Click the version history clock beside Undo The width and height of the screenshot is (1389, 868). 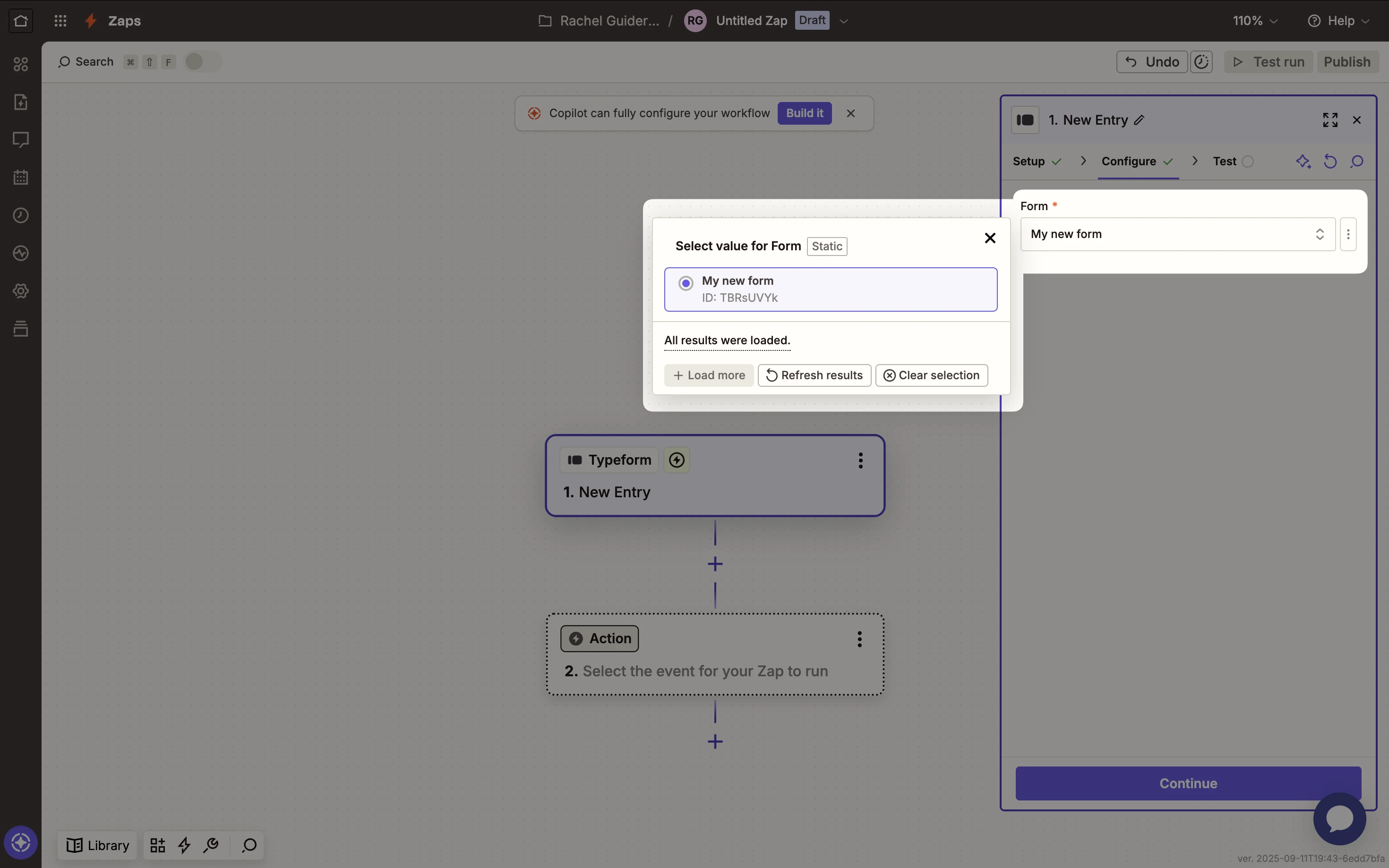1201,62
